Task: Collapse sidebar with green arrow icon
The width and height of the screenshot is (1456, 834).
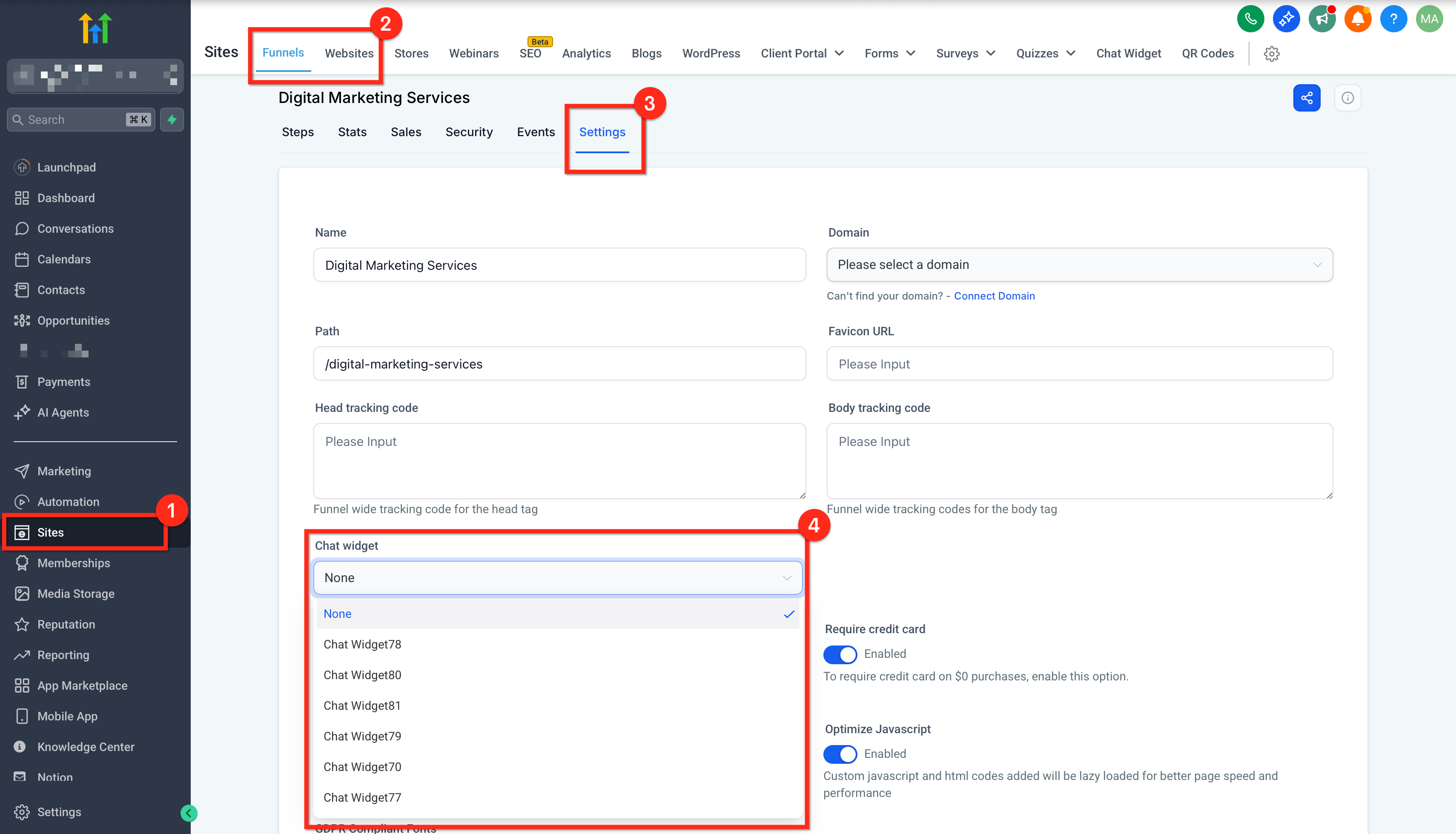Action: pyautogui.click(x=189, y=813)
